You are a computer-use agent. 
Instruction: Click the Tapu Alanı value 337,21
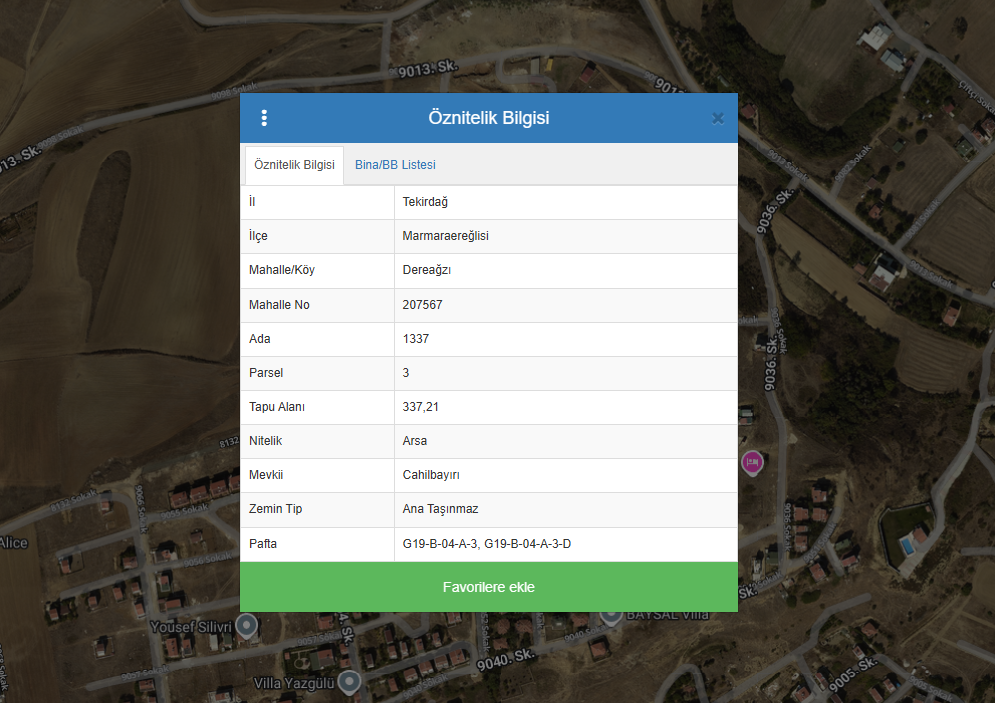[420, 407]
